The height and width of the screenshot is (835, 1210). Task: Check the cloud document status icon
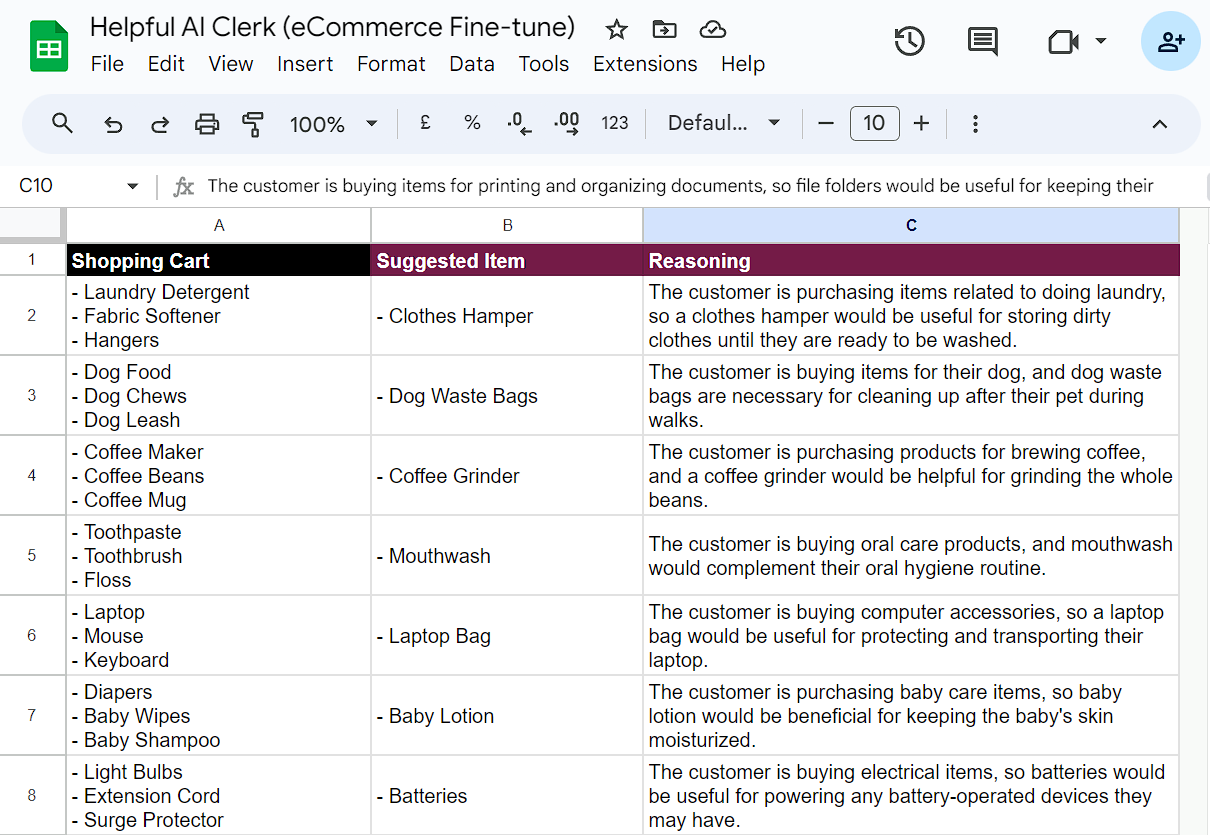[x=712, y=29]
